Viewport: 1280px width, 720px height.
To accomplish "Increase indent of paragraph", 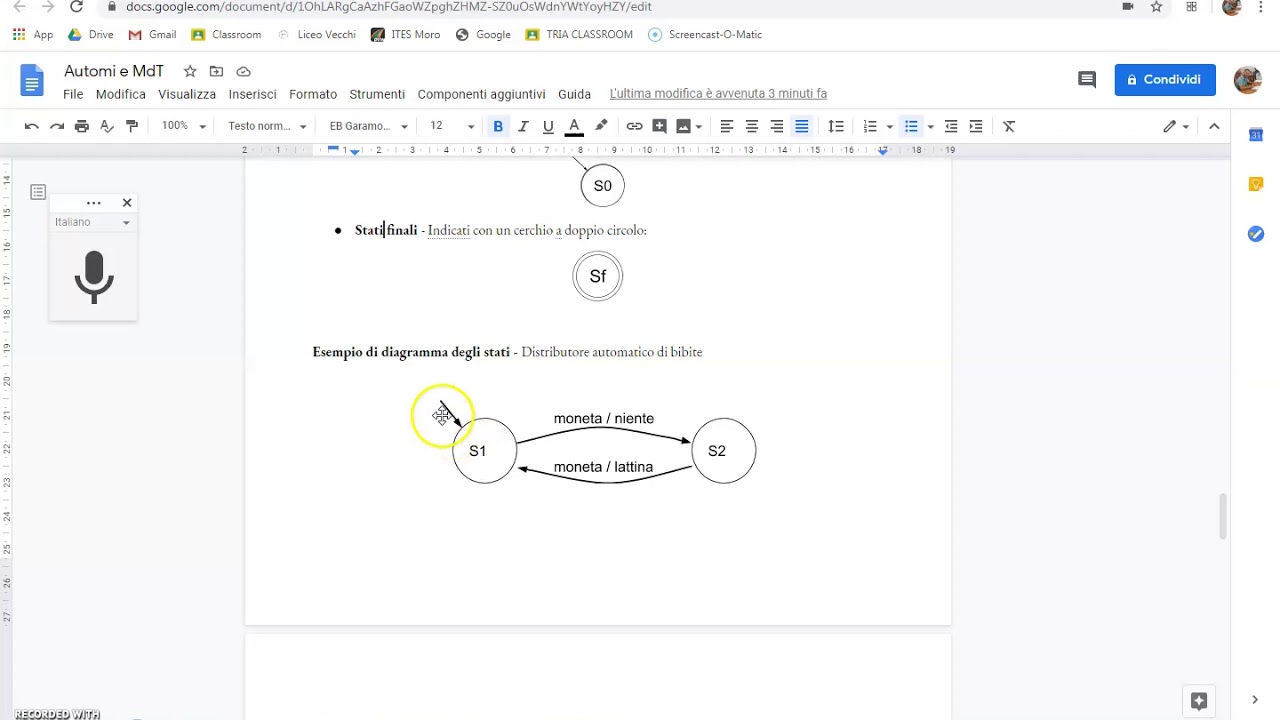I will pos(976,126).
